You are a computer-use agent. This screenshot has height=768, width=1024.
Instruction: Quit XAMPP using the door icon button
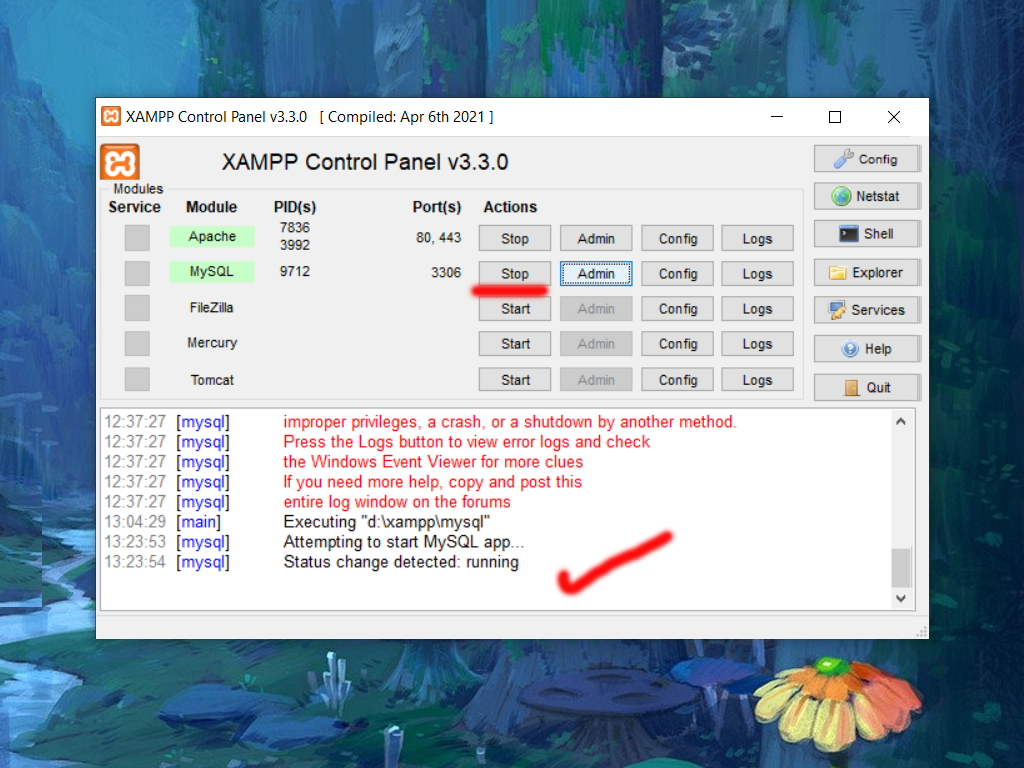pyautogui.click(x=866, y=387)
